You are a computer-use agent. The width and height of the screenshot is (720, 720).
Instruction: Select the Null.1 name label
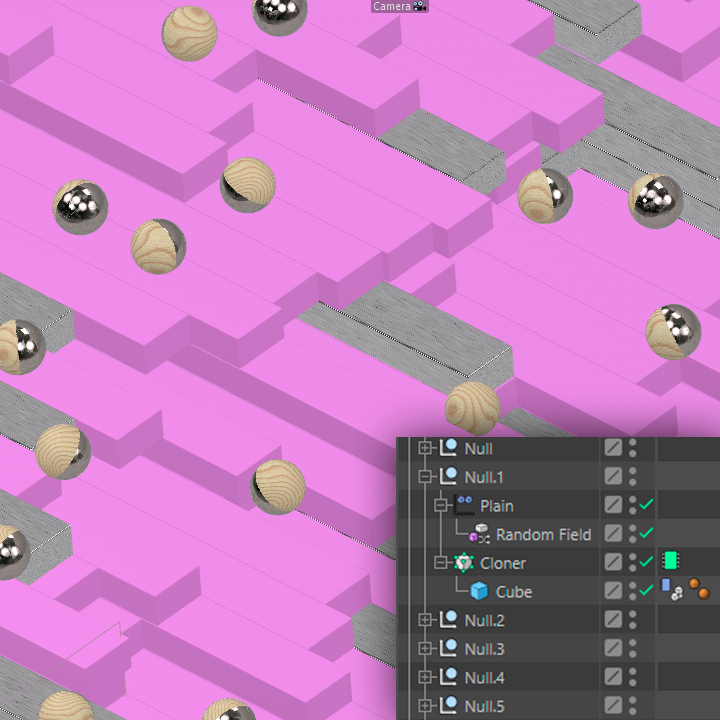pyautogui.click(x=484, y=478)
